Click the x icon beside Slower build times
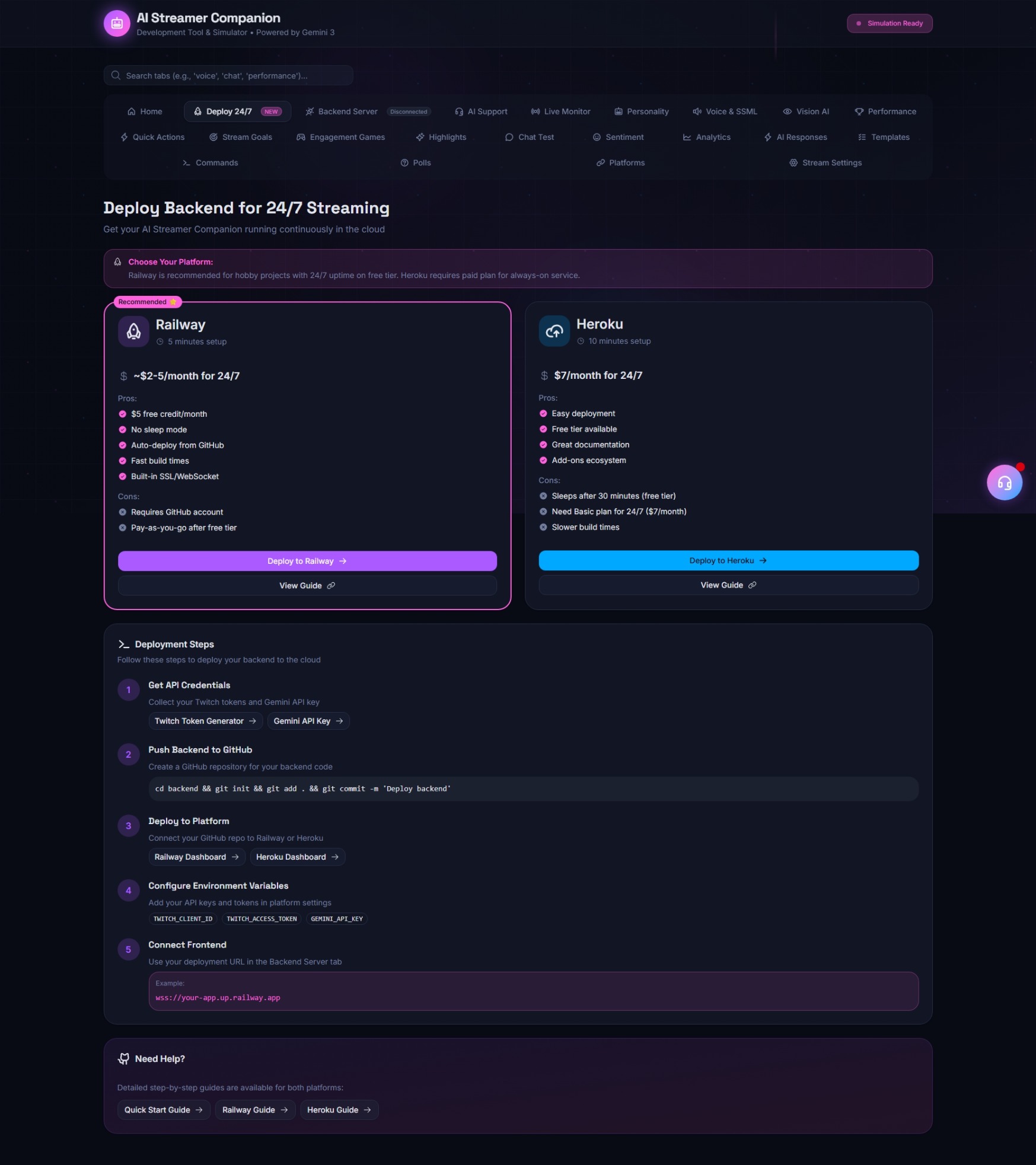The image size is (1036, 1165). click(543, 527)
